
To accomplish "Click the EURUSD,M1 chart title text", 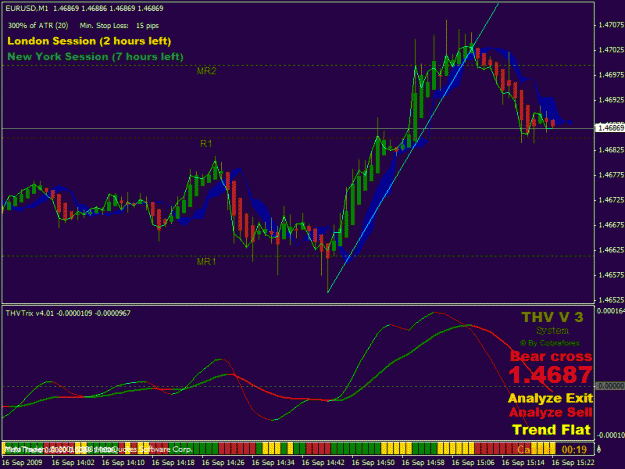I will click(26, 8).
